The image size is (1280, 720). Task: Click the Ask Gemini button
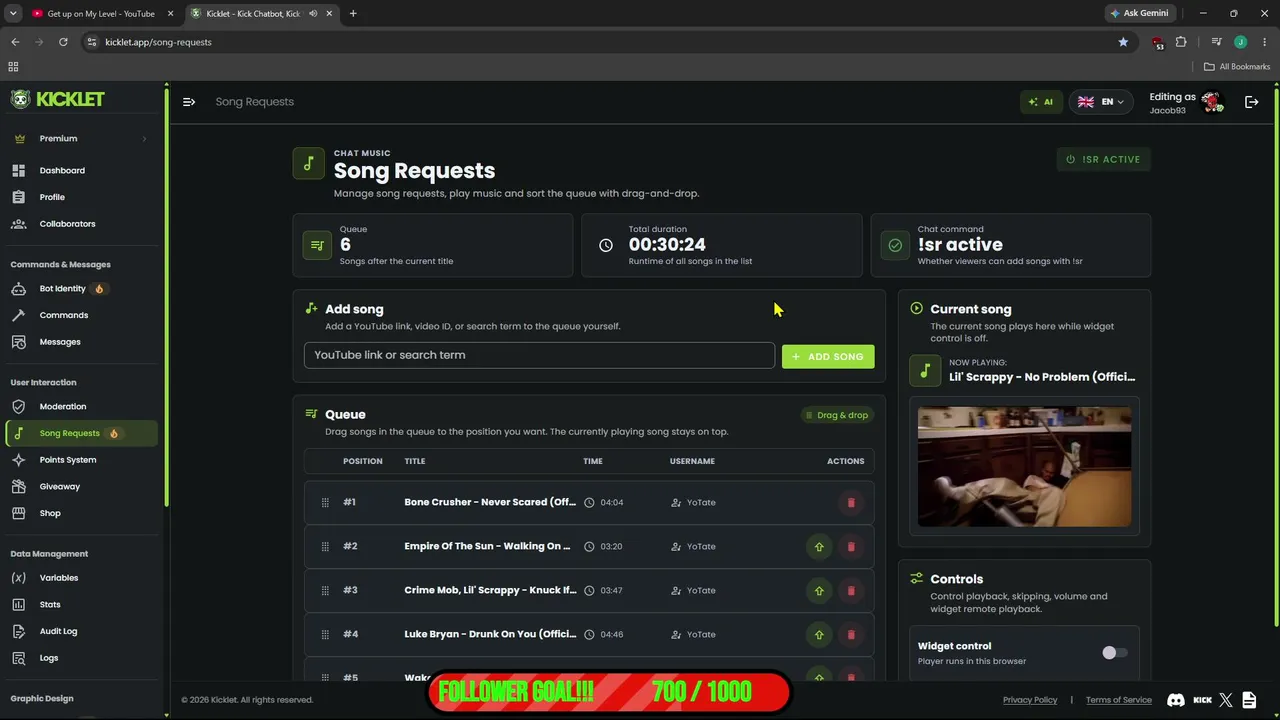[x=1139, y=14]
